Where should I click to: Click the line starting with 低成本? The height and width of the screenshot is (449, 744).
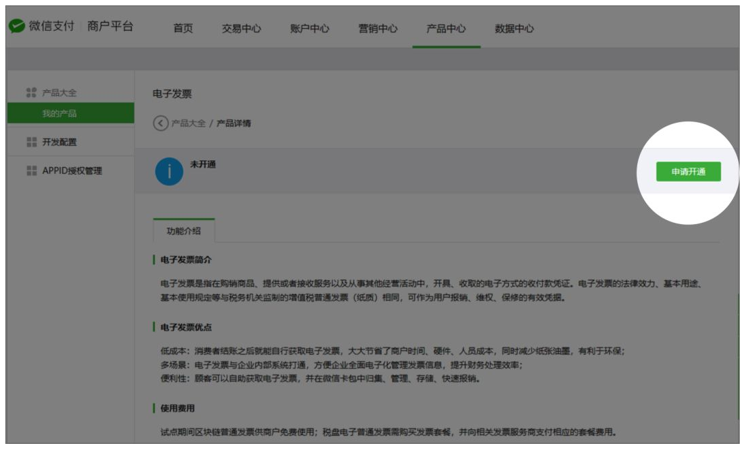tap(393, 351)
